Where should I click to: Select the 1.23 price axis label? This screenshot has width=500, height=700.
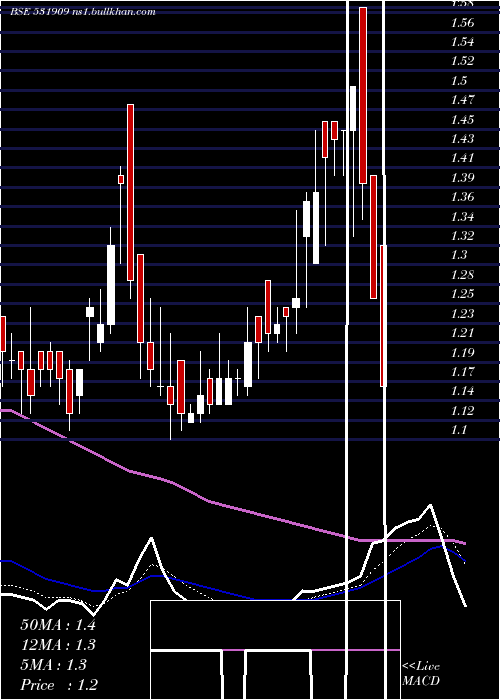point(462,313)
